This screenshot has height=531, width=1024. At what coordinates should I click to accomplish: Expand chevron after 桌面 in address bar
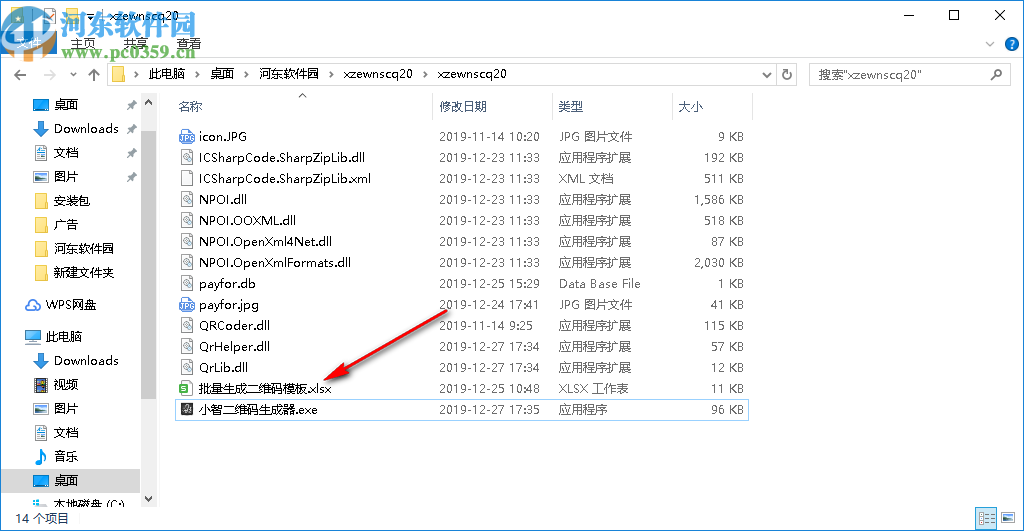click(x=246, y=74)
